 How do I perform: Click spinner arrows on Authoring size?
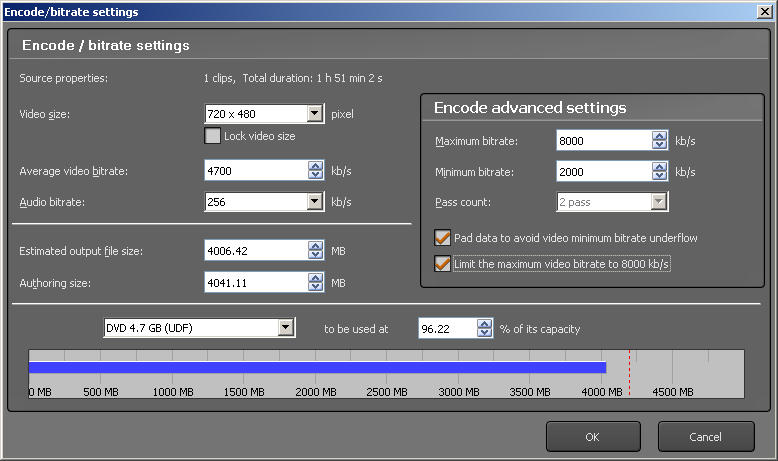tap(316, 283)
